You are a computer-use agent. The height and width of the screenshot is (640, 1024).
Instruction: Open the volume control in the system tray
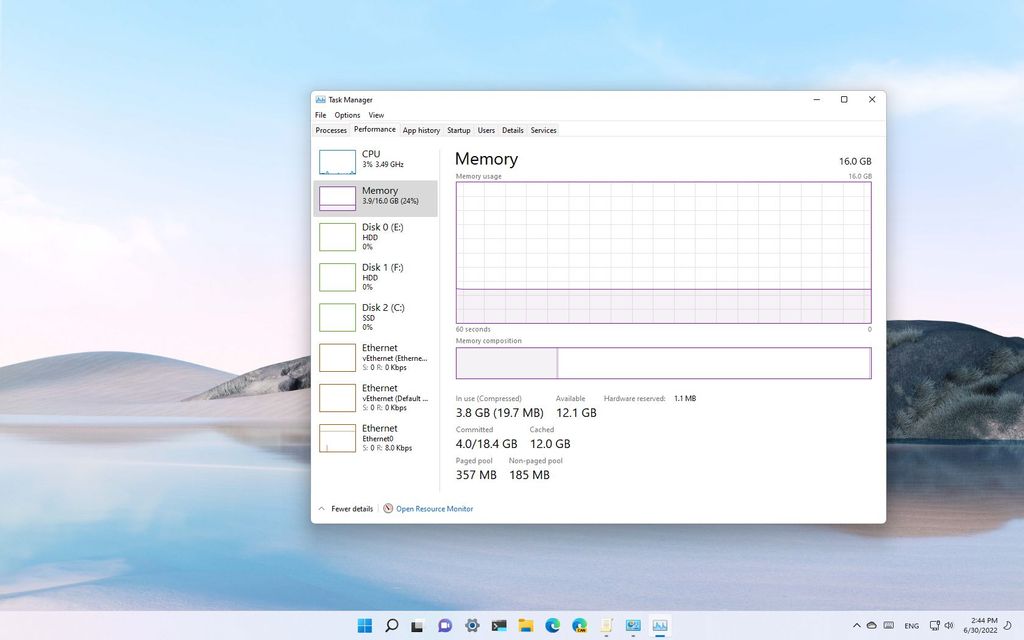(x=948, y=625)
